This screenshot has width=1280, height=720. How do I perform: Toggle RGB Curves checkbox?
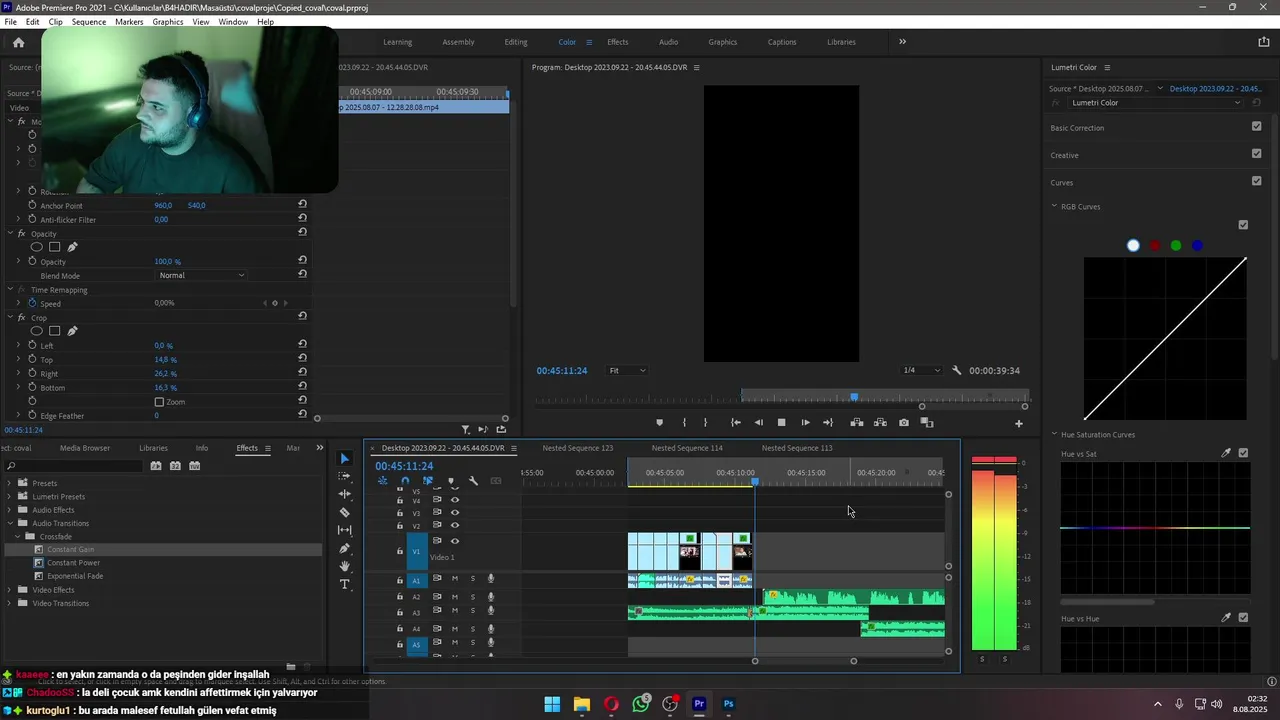pos(1243,225)
